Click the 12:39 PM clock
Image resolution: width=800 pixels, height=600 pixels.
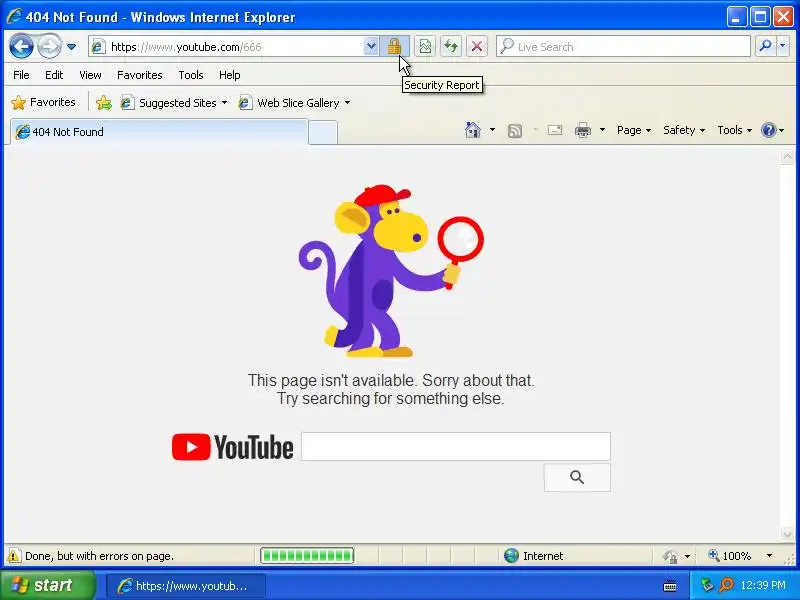763,585
